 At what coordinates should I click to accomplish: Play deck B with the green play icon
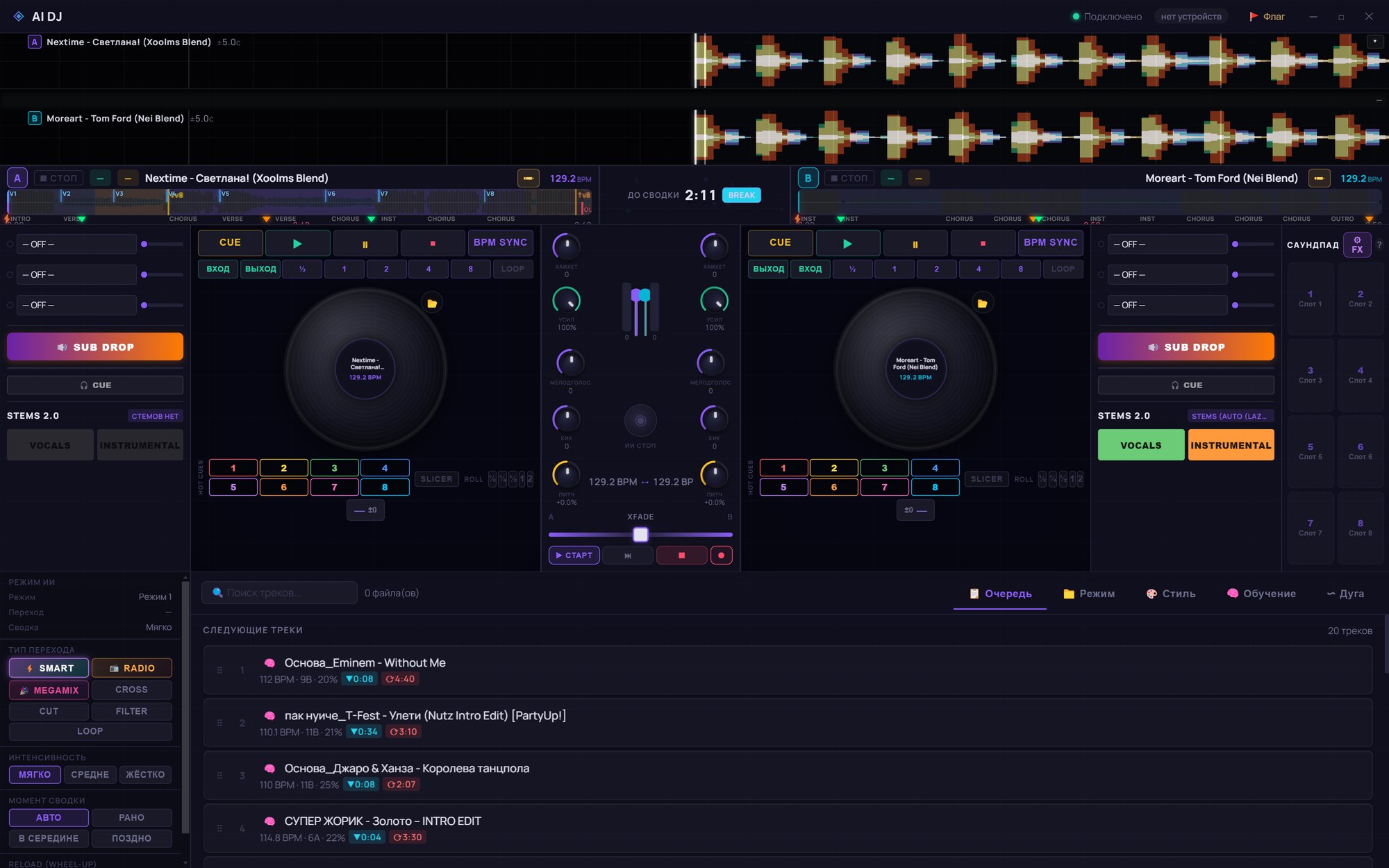(x=847, y=243)
